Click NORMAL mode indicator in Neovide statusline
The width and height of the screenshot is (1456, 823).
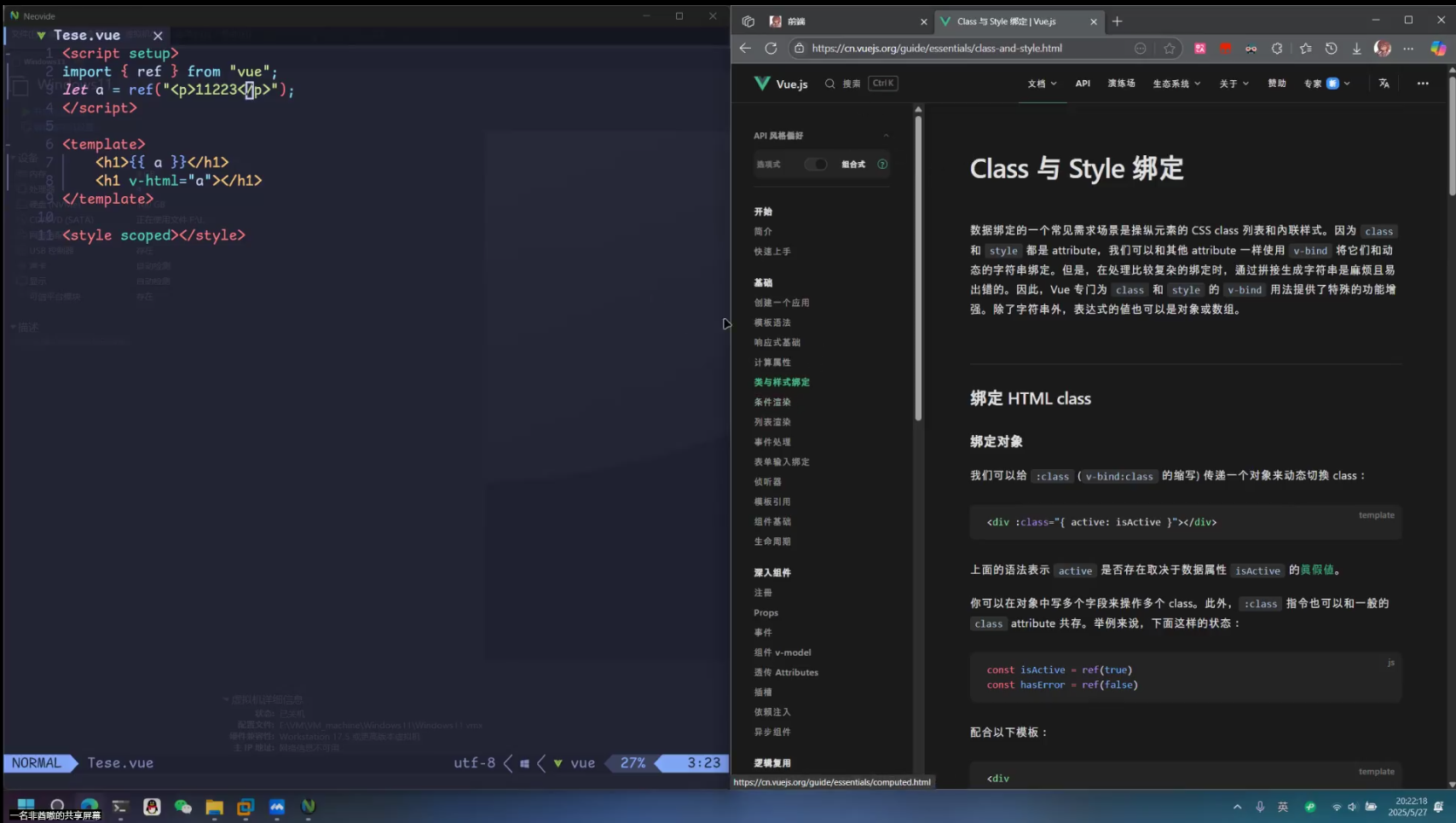37,763
